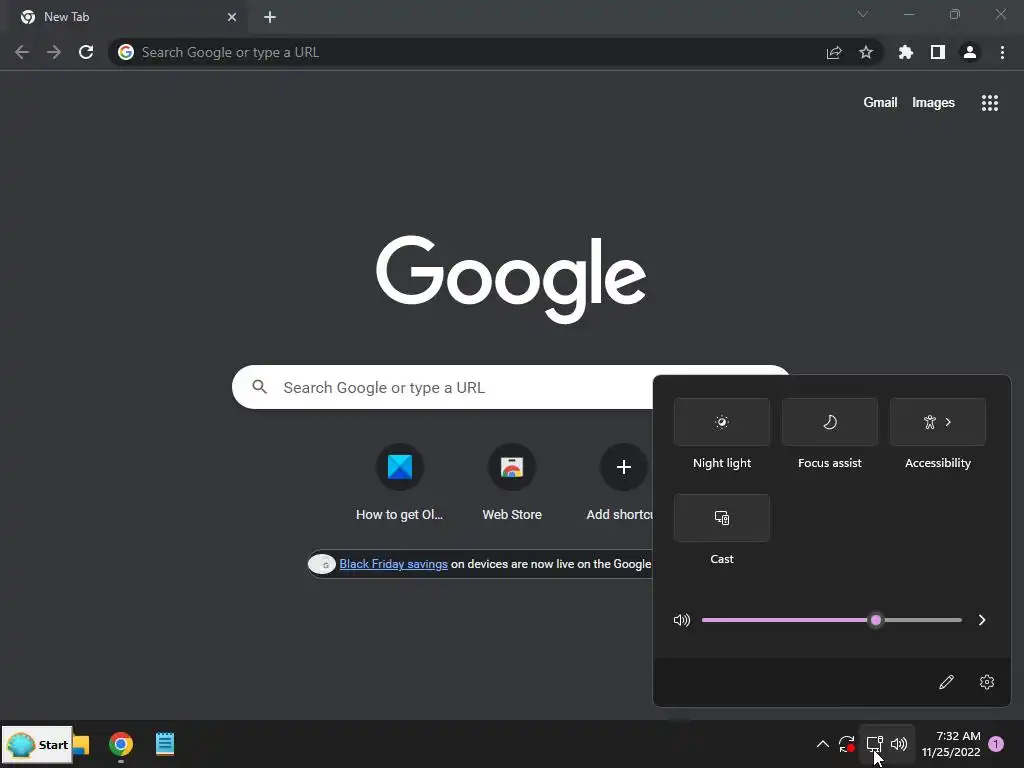Toggle Night light quick setting
The height and width of the screenshot is (768, 1024).
(x=722, y=422)
